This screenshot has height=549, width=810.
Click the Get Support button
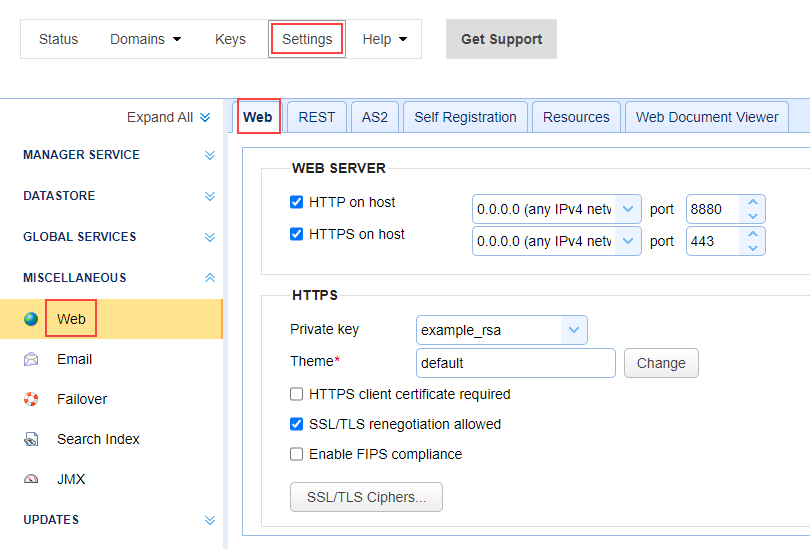coord(501,39)
